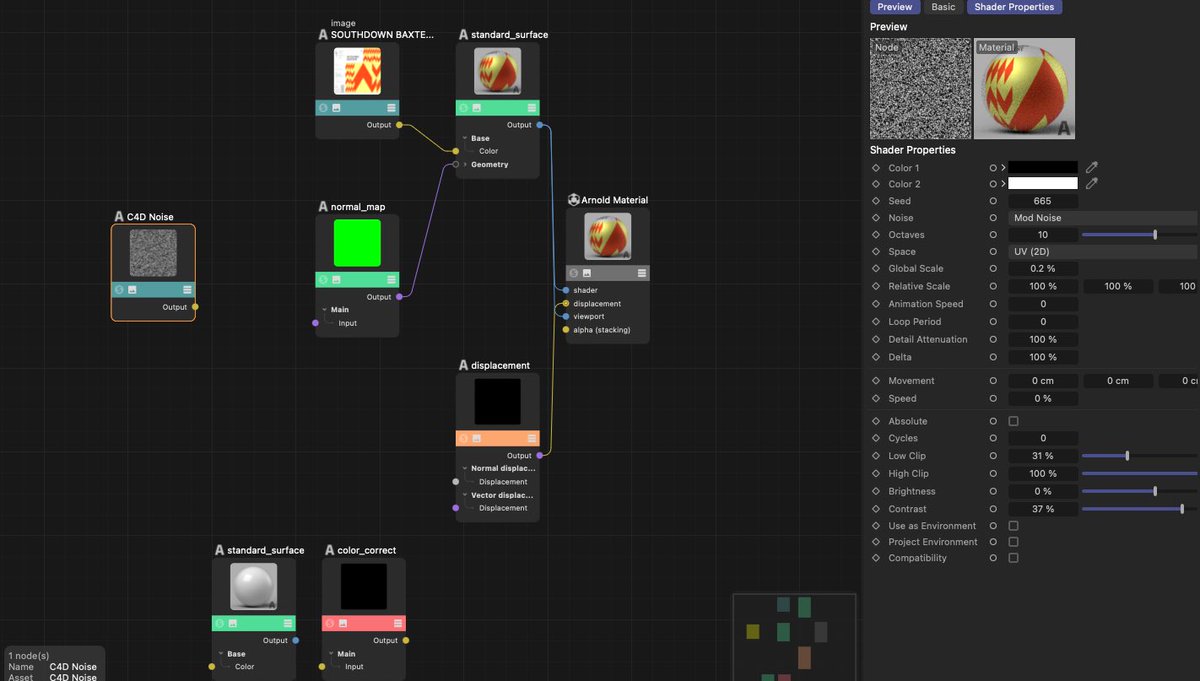The width and height of the screenshot is (1200, 681).
Task: Enable the Absolute checkbox
Action: tap(1013, 421)
